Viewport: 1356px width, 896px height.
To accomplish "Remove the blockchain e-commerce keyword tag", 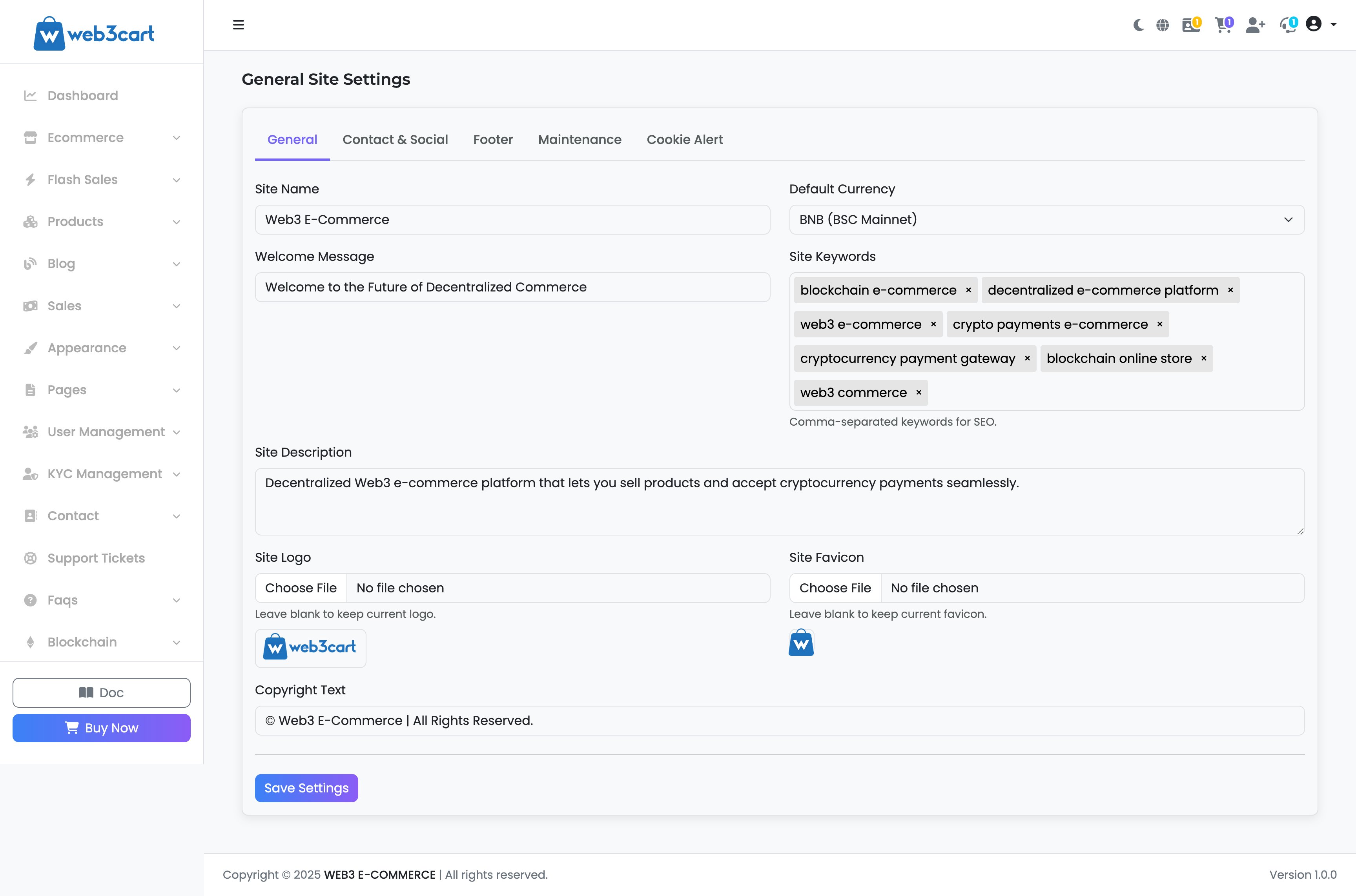I will [969, 290].
